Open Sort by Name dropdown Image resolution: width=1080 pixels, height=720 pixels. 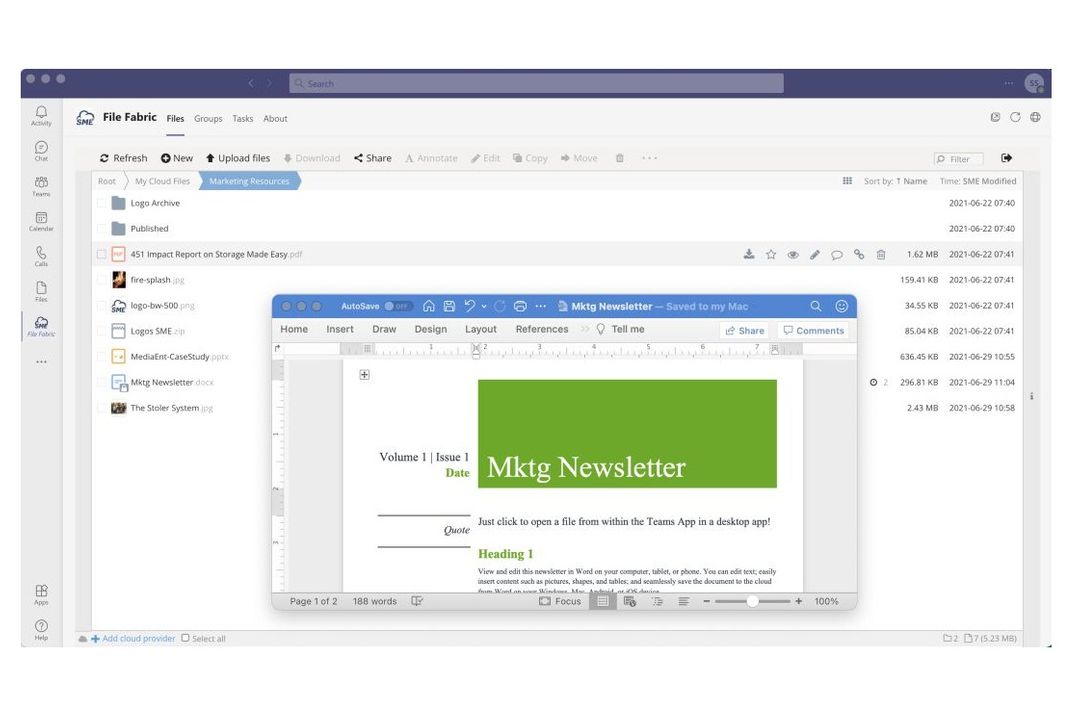coord(895,181)
